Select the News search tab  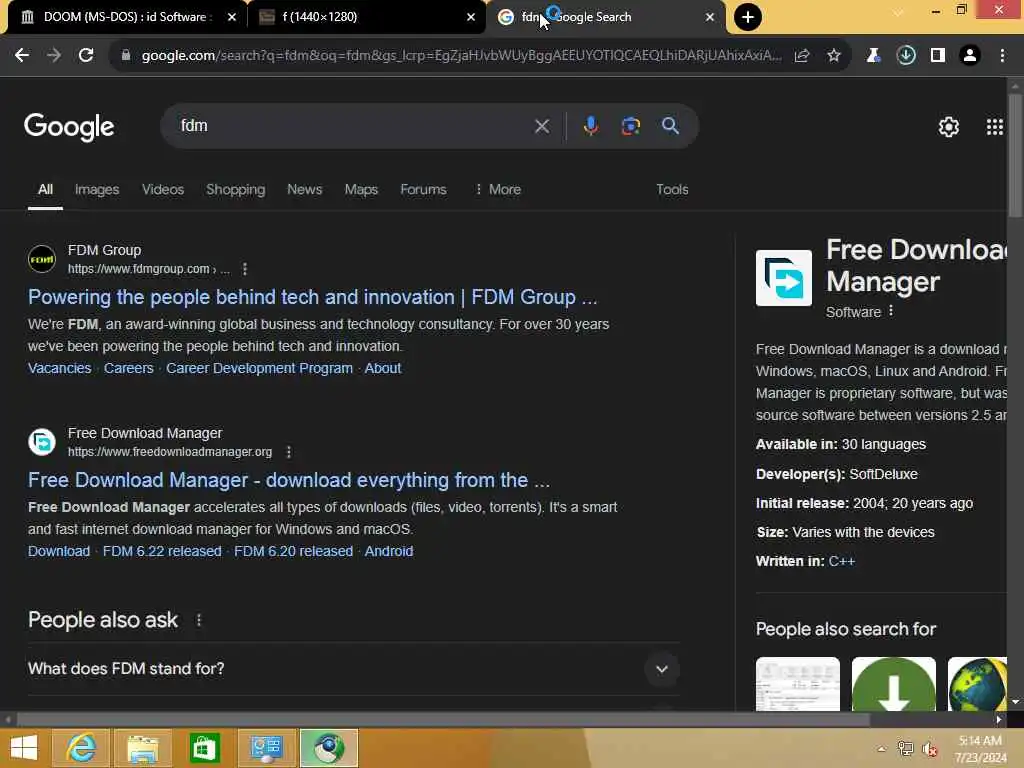[304, 189]
